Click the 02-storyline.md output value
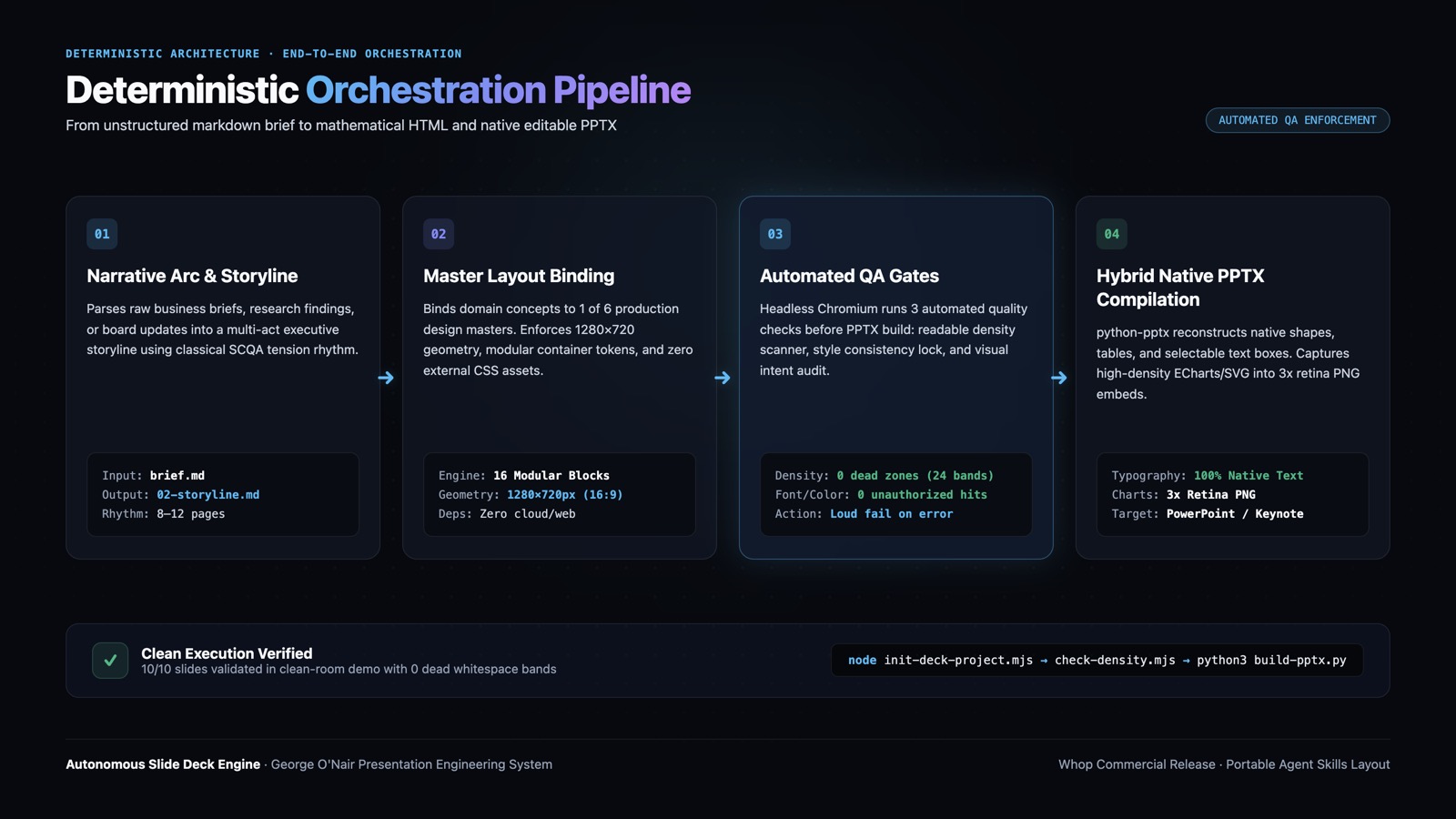This screenshot has width=1456, height=819. coord(207,495)
